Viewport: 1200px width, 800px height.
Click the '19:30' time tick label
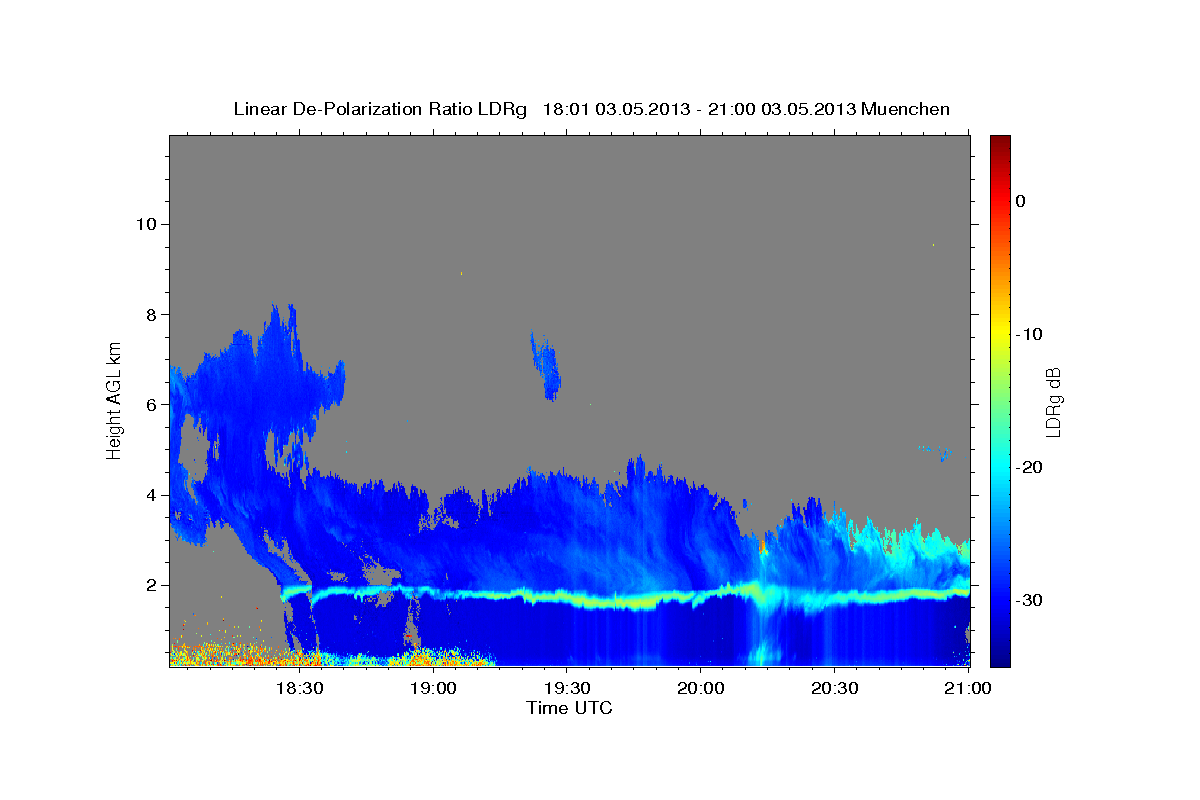click(x=566, y=688)
